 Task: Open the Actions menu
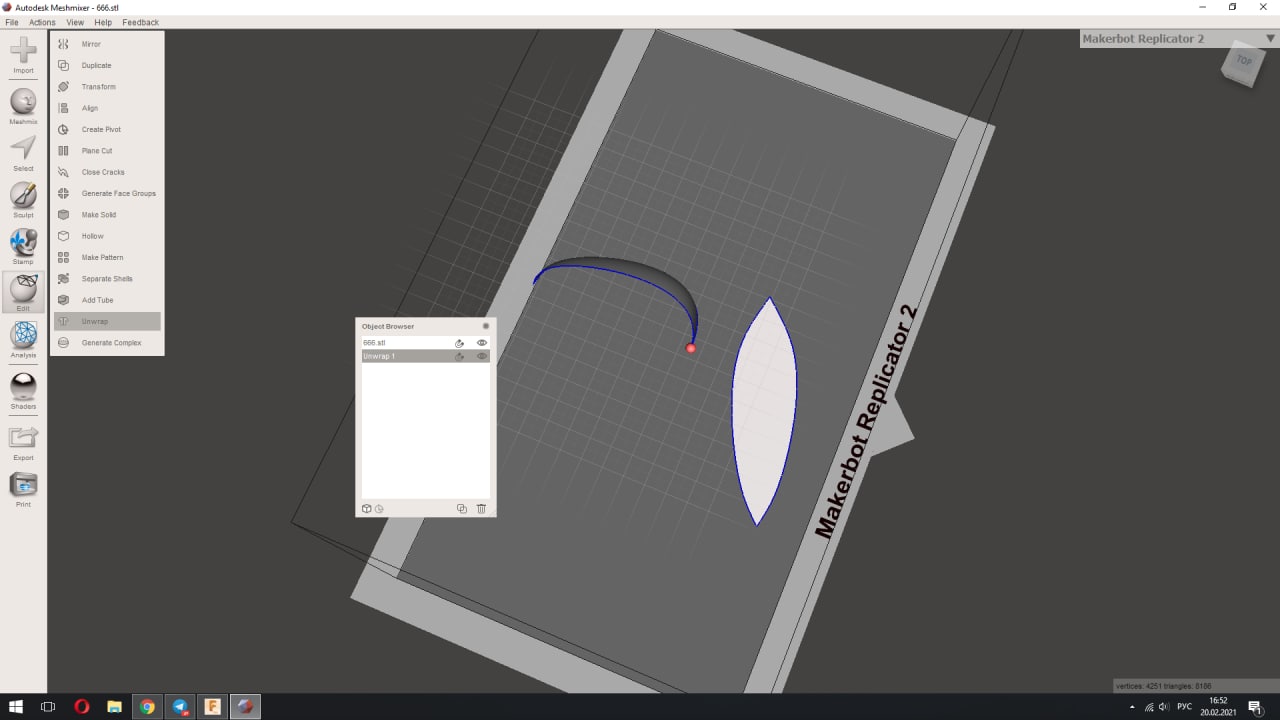click(42, 22)
